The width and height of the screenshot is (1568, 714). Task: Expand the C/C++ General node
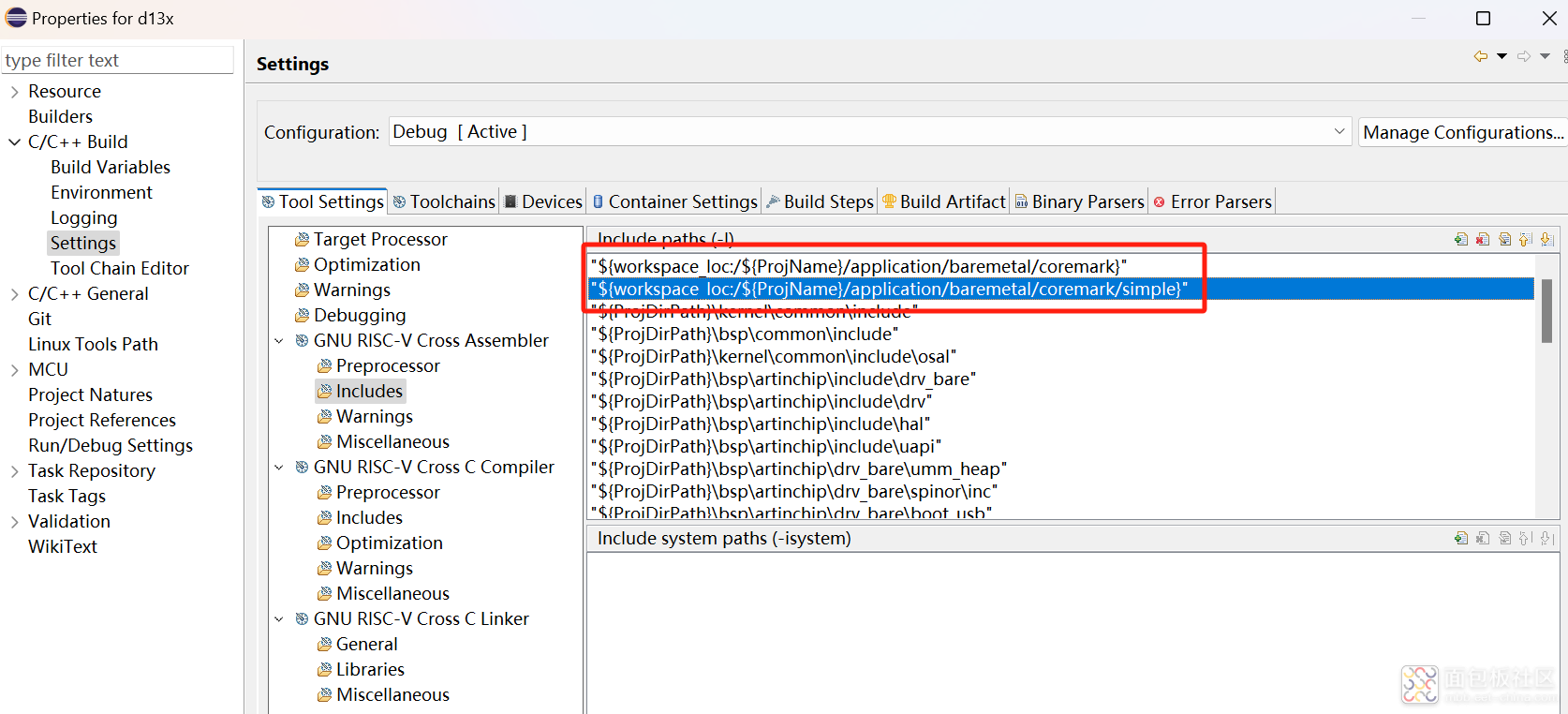(x=14, y=294)
